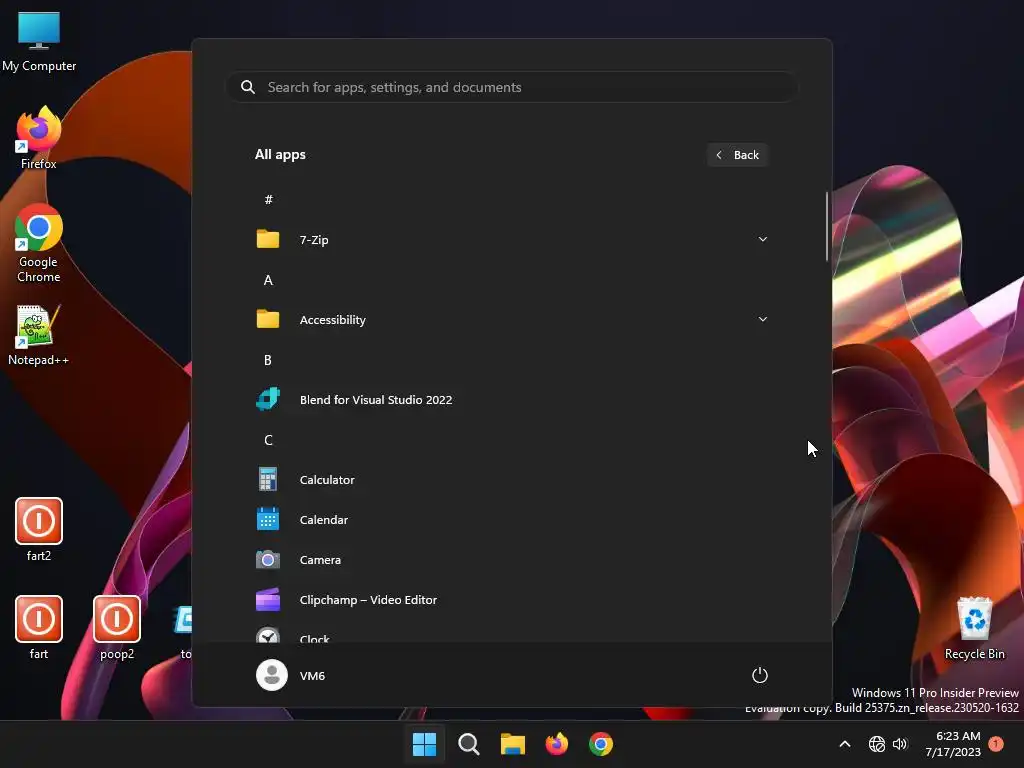This screenshot has width=1024, height=768.
Task: Select Firefox desktop shortcut
Action: (39, 138)
